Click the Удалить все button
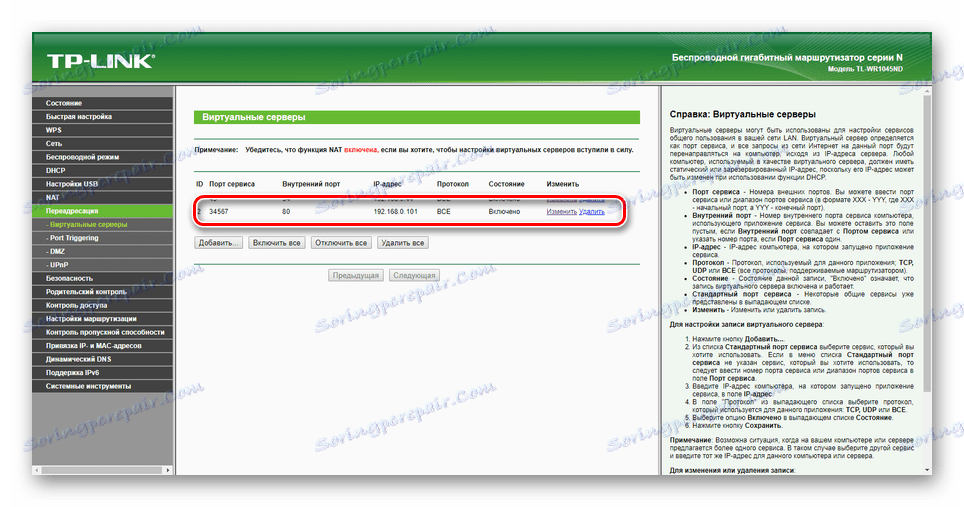 (403, 243)
